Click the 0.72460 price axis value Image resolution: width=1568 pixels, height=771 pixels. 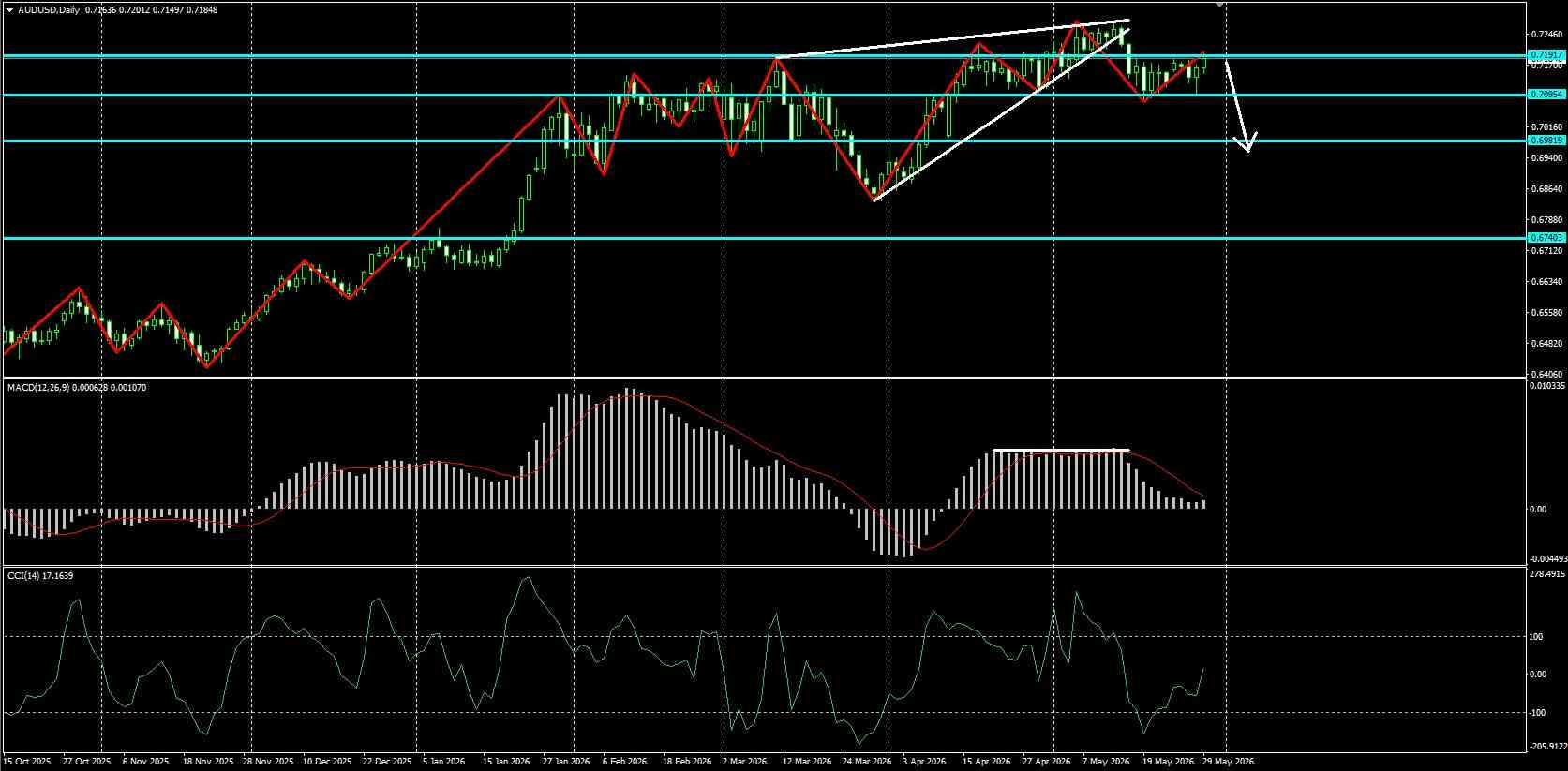[1546, 35]
